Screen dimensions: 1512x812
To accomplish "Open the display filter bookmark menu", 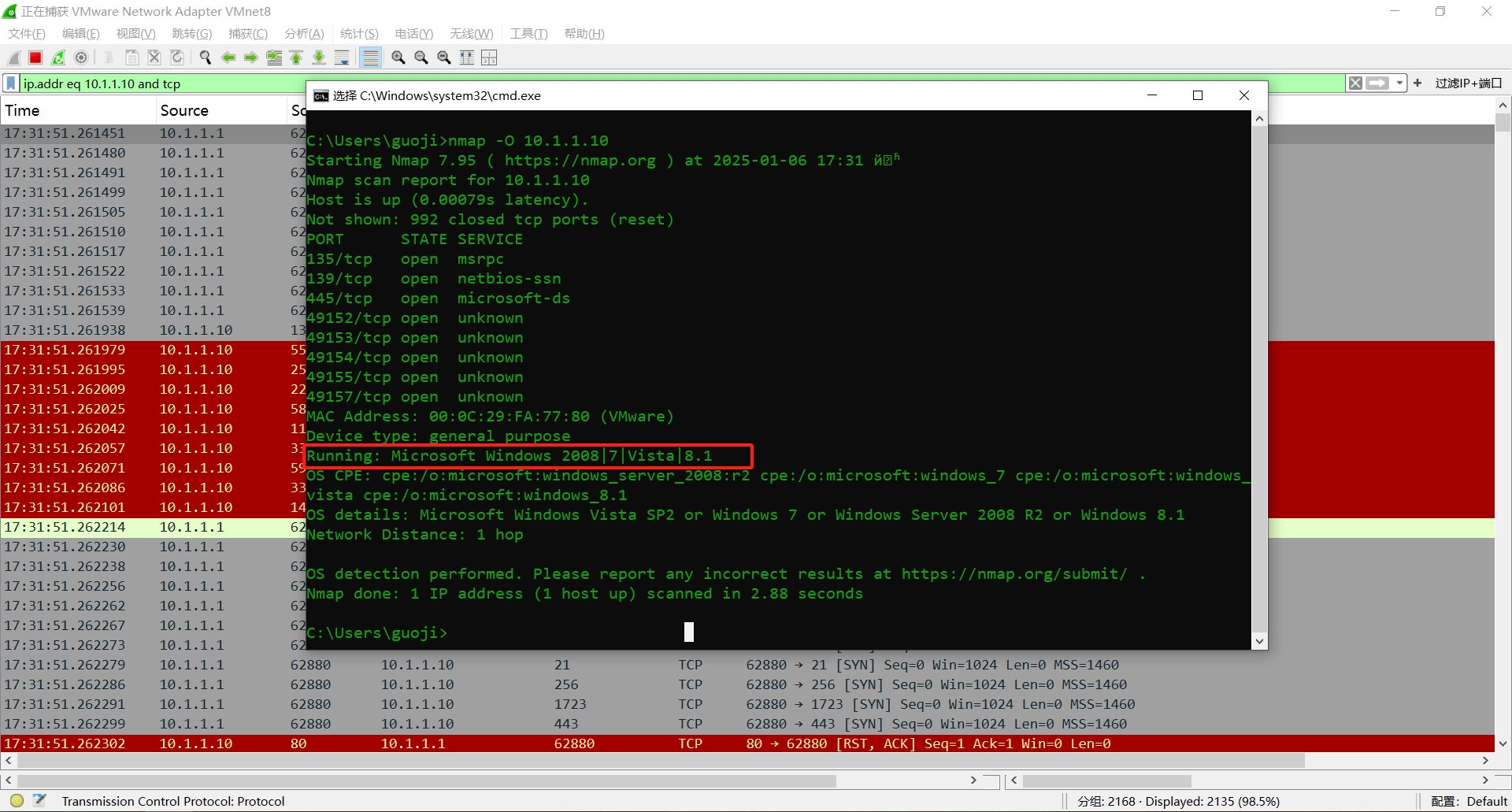I will point(11,83).
